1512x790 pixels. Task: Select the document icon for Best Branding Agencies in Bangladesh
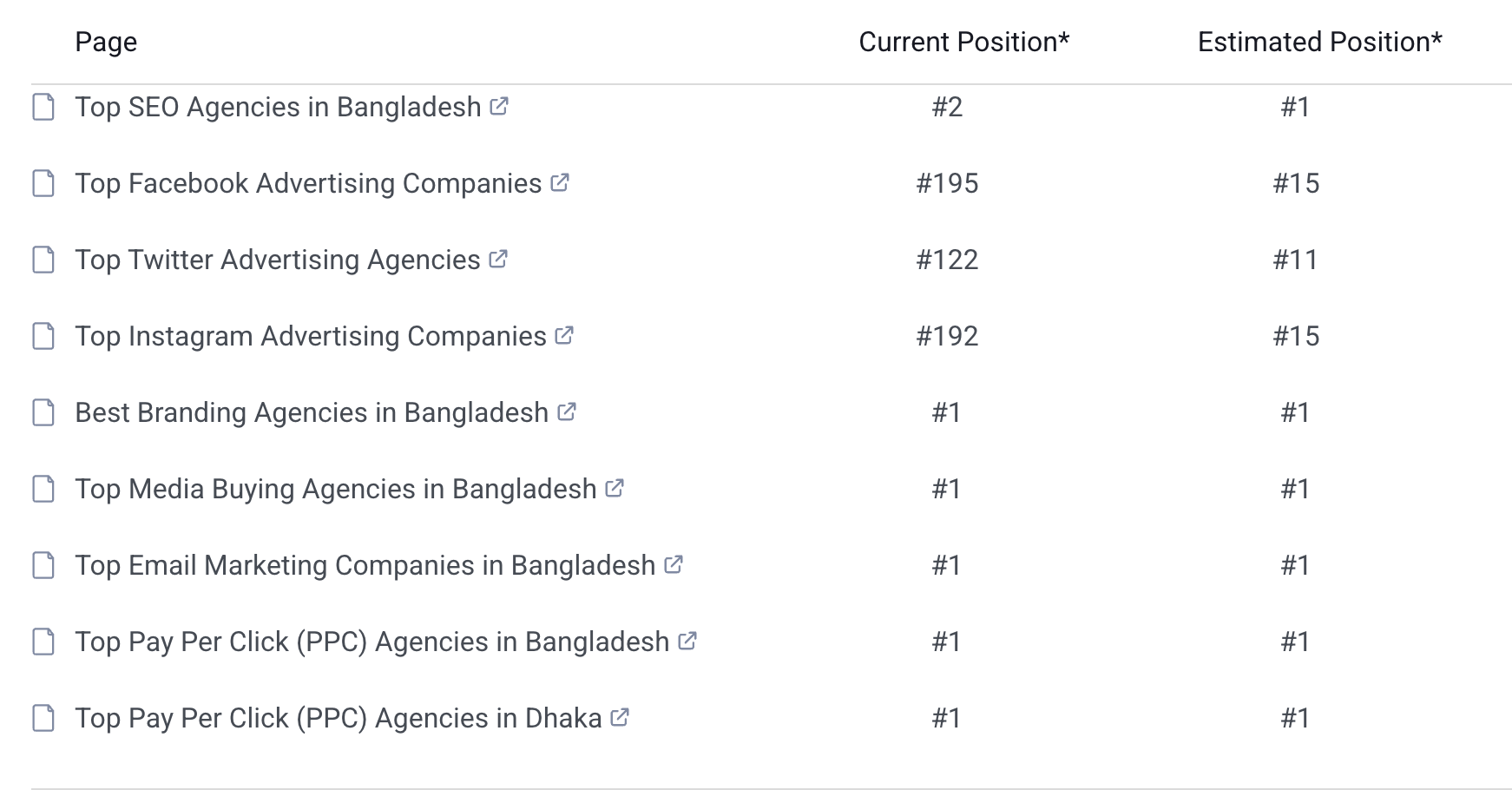43,412
